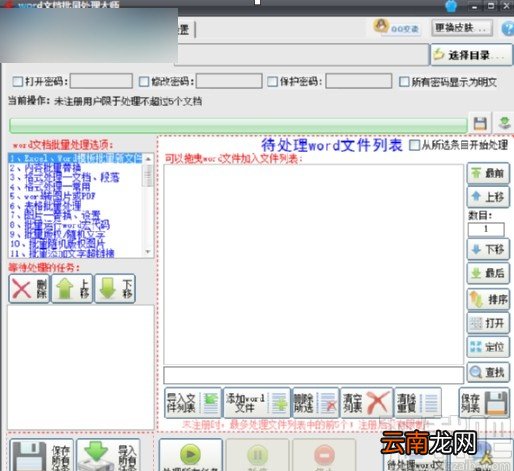The image size is (514, 471).
Task: Select option 3、格式处理—文档、段落
Action: (x=65, y=177)
